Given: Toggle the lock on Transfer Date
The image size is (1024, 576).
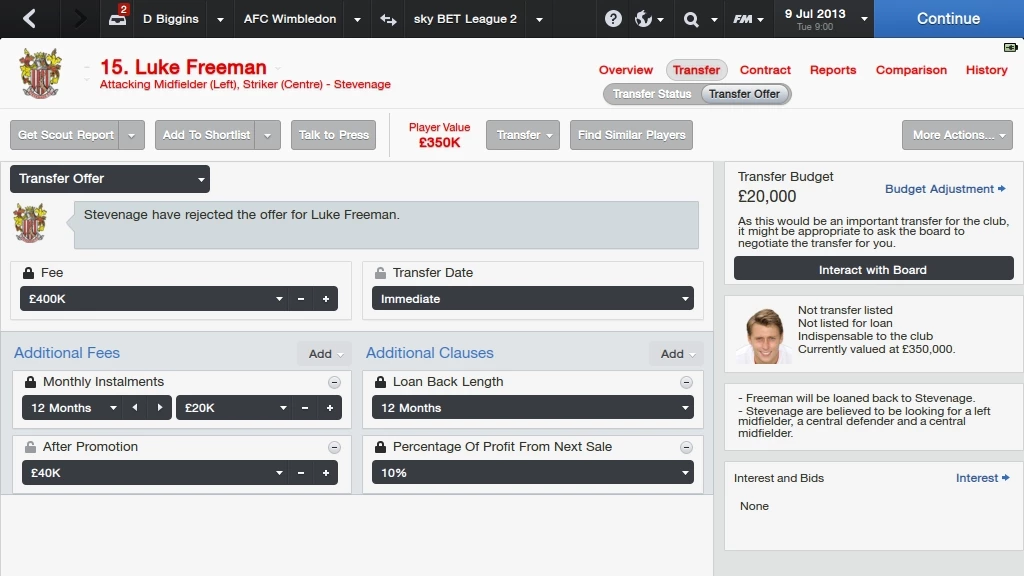Looking at the screenshot, I should click(x=380, y=273).
